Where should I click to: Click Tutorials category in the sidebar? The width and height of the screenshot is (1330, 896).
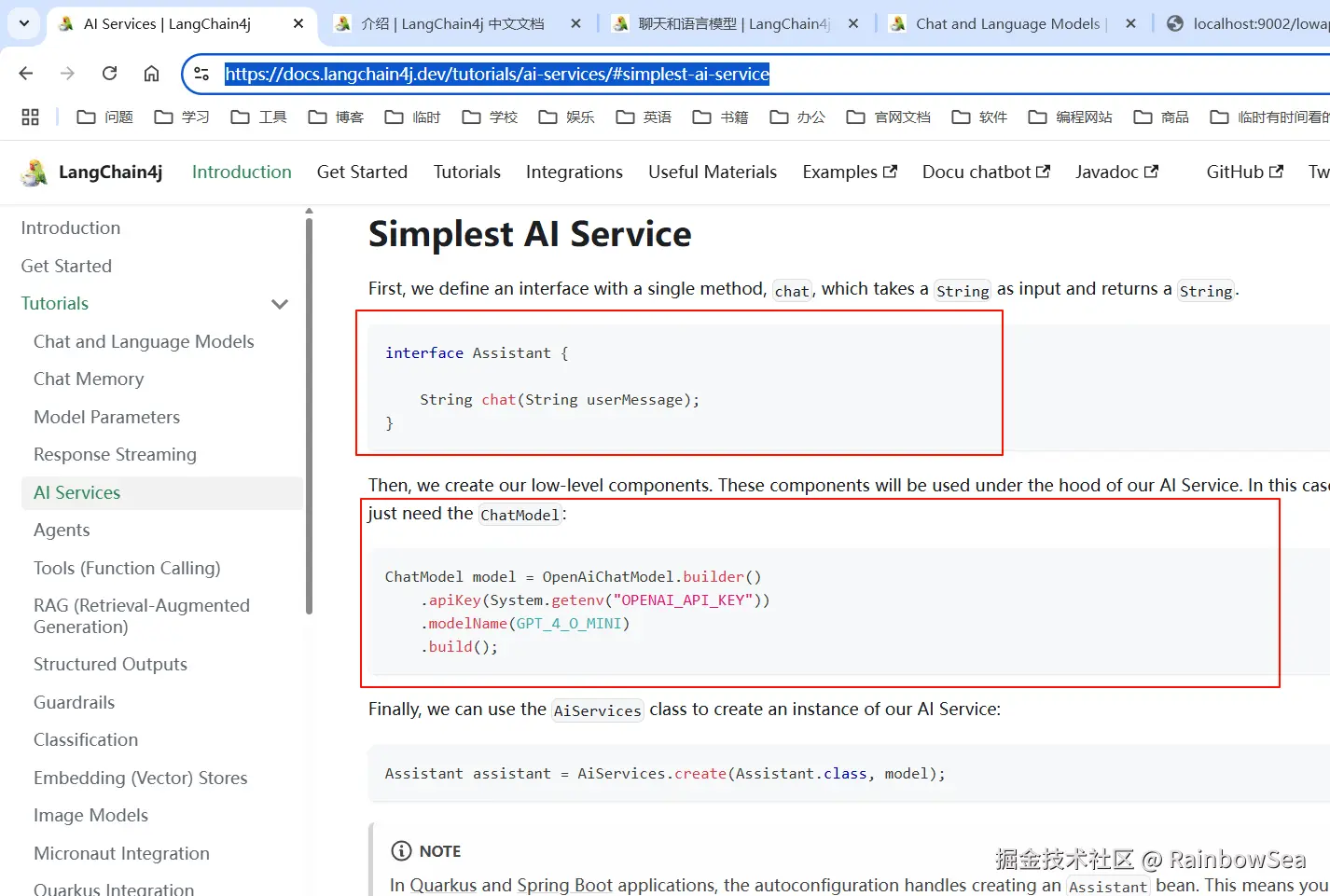tap(55, 304)
